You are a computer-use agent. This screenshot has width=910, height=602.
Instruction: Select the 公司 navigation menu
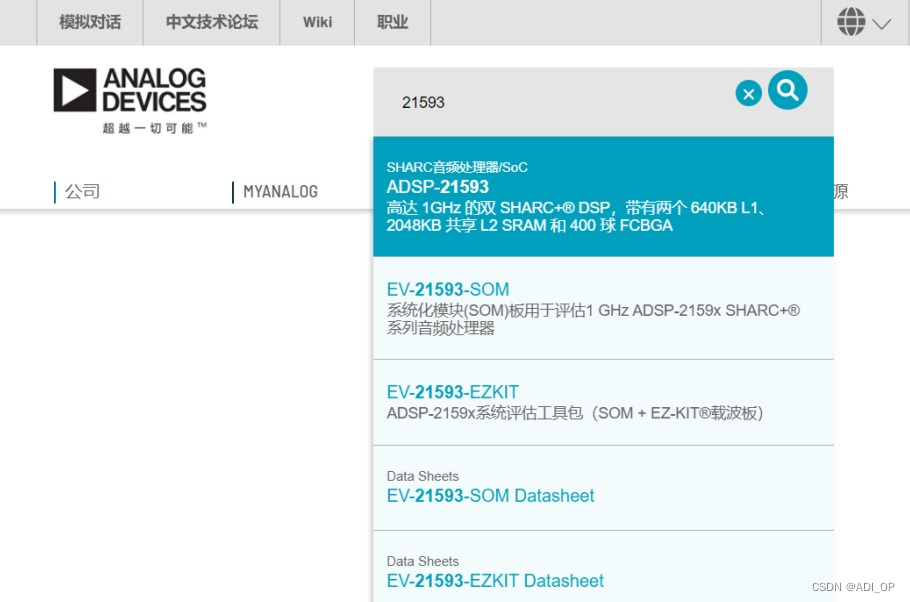pyautogui.click(x=82, y=191)
